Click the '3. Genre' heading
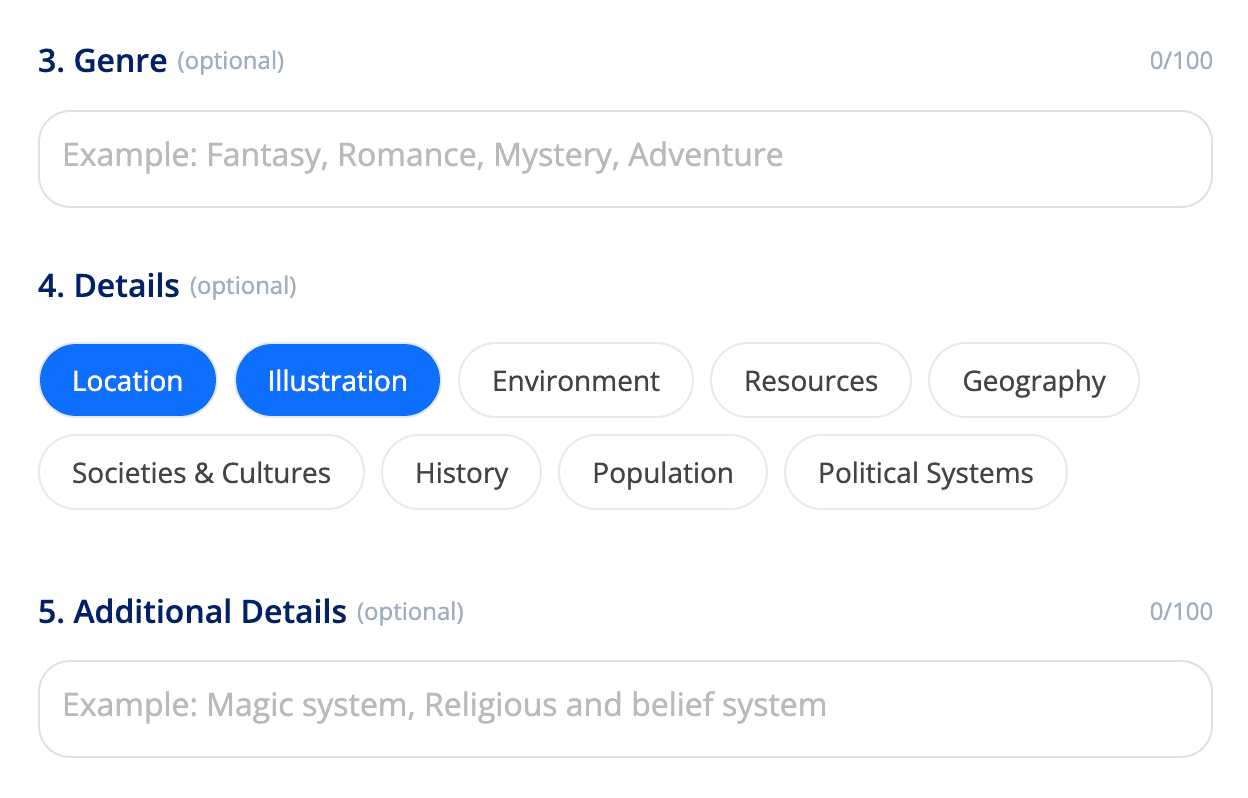Image resolution: width=1248 pixels, height=798 pixels. [x=103, y=61]
